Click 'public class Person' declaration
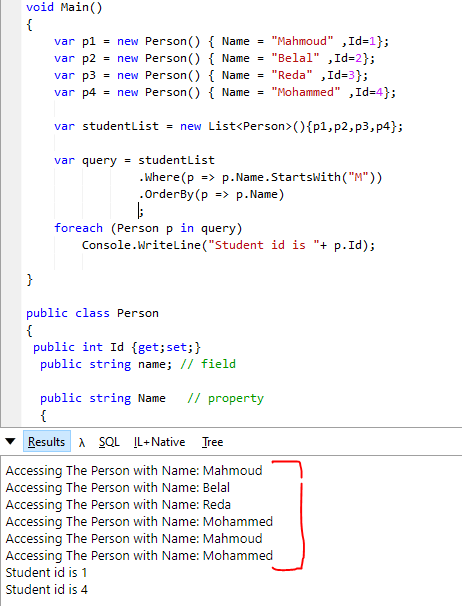 click(x=92, y=313)
